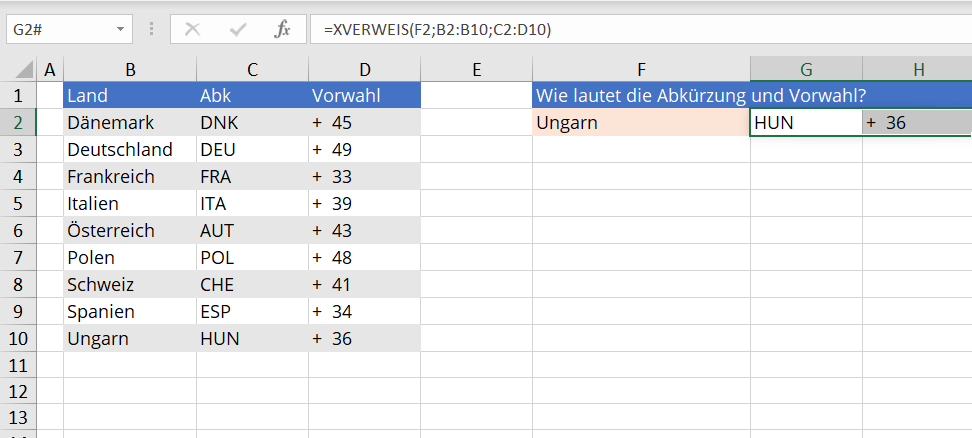
Task: Click the Select All corner triangle
Action: tap(23, 69)
